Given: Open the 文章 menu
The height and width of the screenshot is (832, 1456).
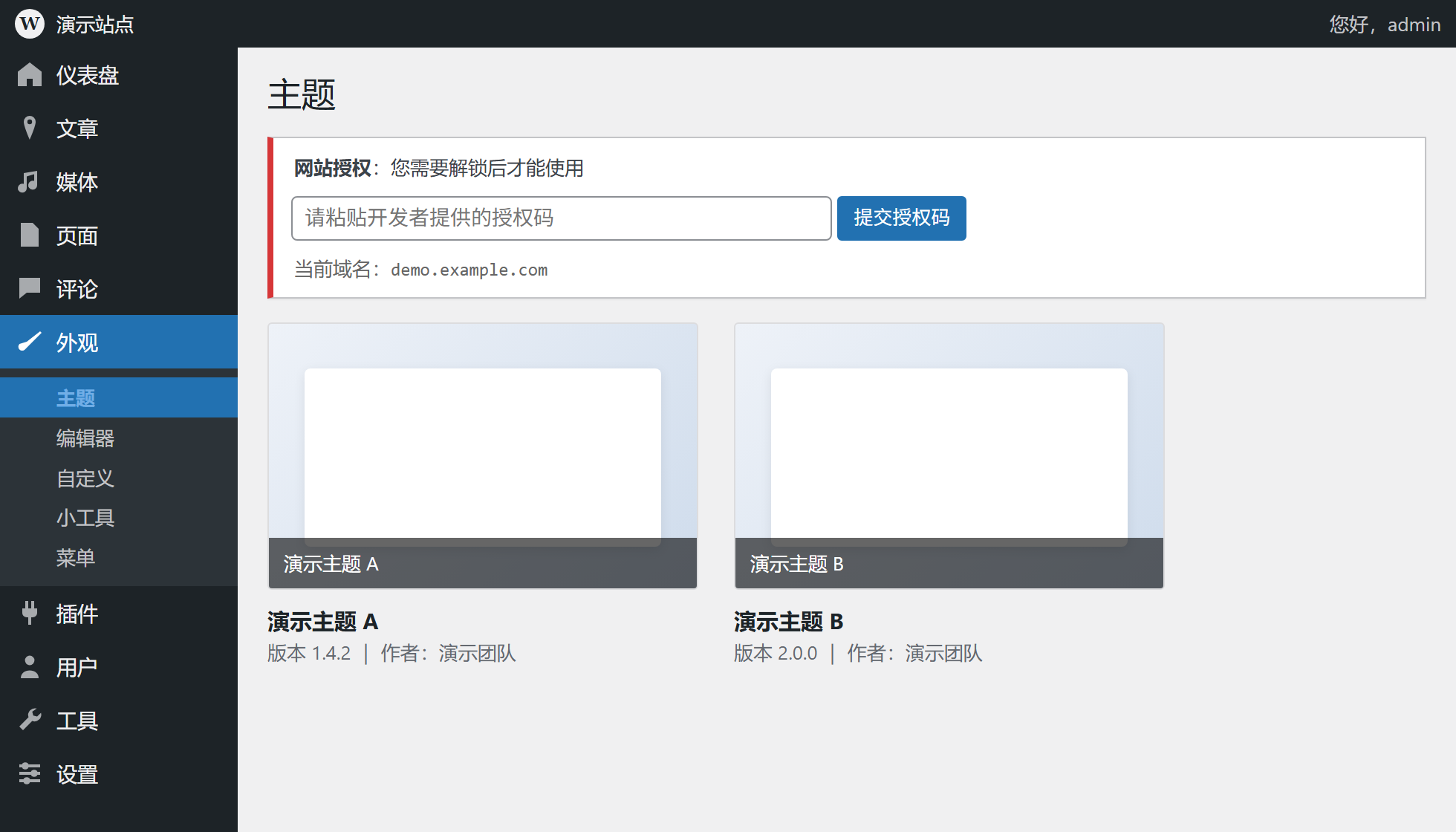Looking at the screenshot, I should coord(119,128).
